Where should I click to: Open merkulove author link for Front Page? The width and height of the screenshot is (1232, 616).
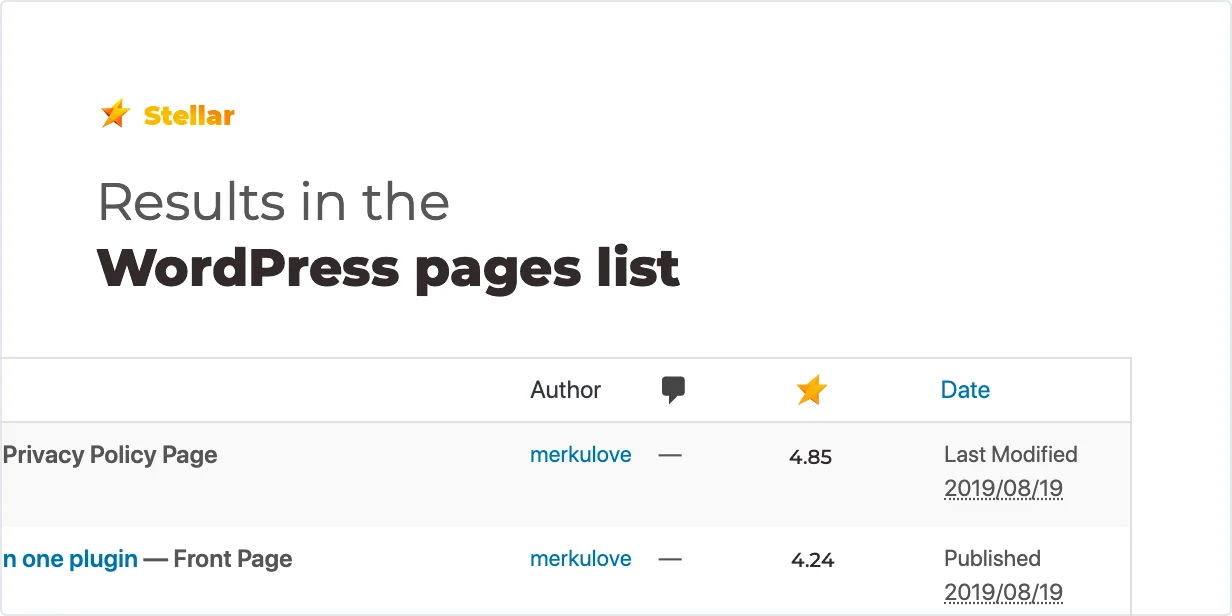(581, 559)
